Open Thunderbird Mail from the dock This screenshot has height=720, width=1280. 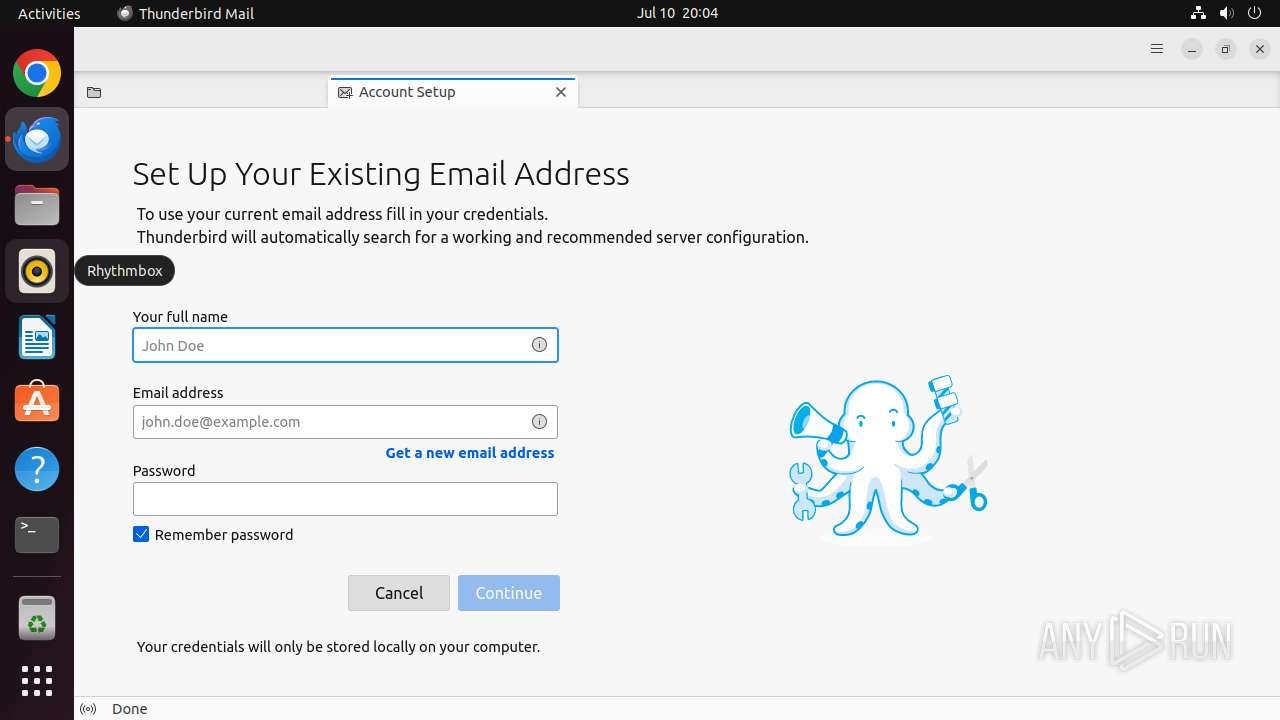[37, 139]
